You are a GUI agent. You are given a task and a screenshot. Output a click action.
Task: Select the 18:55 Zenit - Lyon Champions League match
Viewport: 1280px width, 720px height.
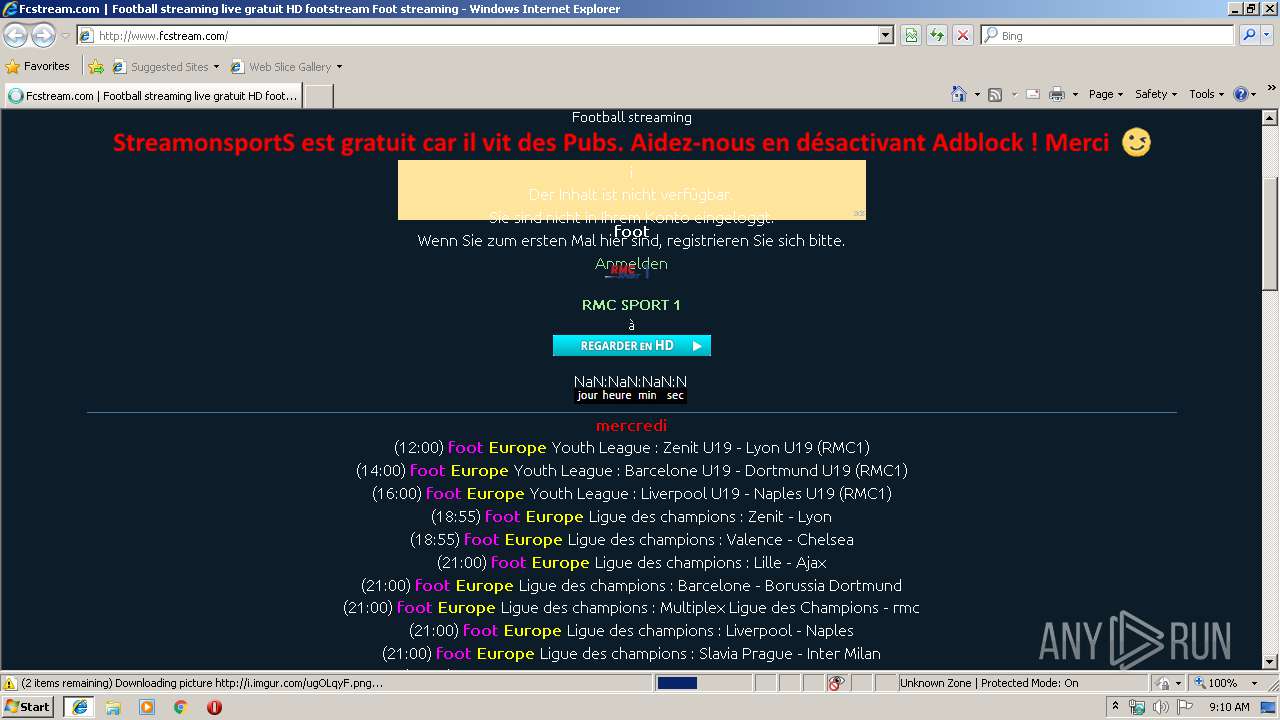pos(631,517)
